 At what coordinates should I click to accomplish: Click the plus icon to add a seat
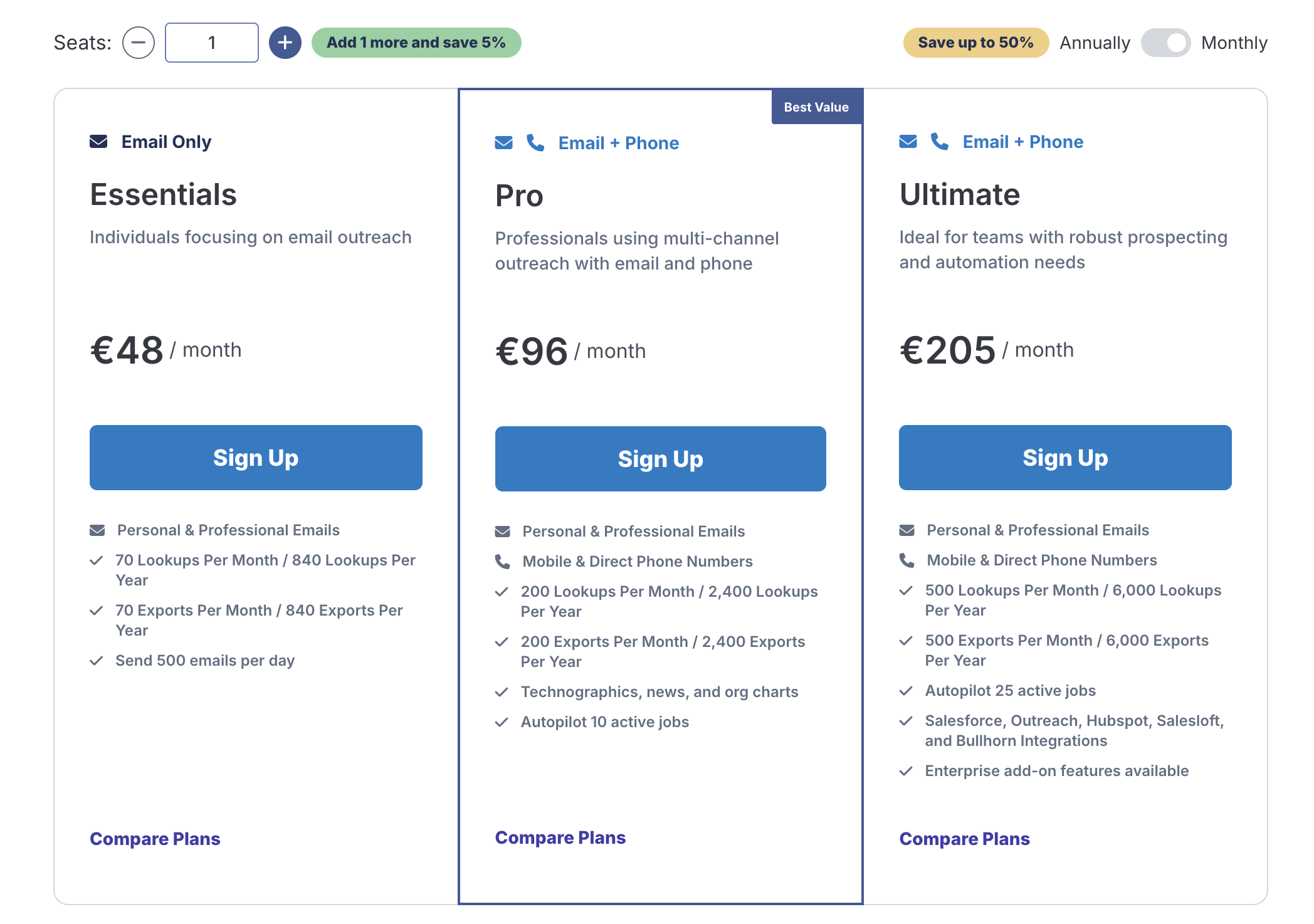click(285, 43)
